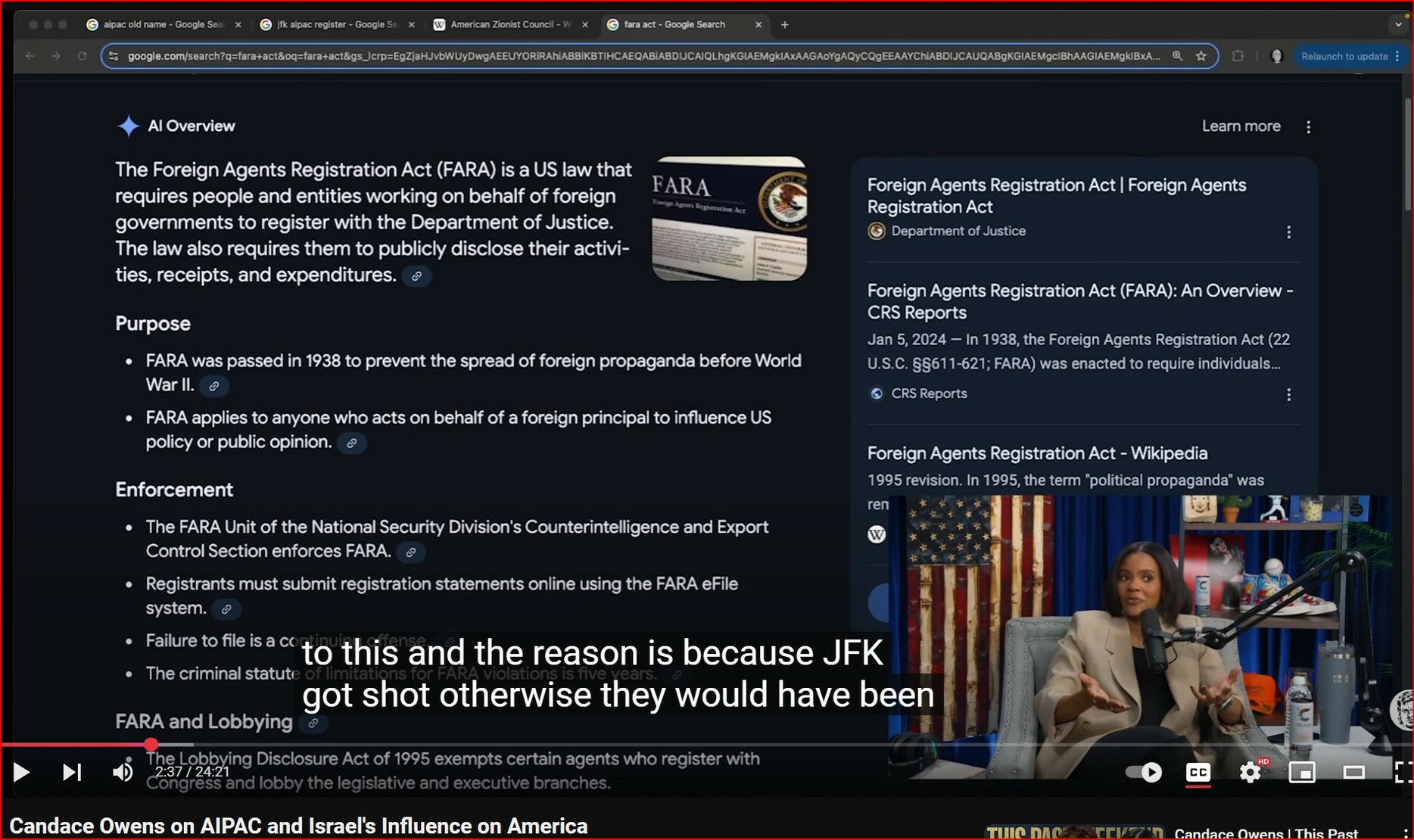Skip to the next video
Viewport: 1414px width, 840px height.
click(x=72, y=772)
